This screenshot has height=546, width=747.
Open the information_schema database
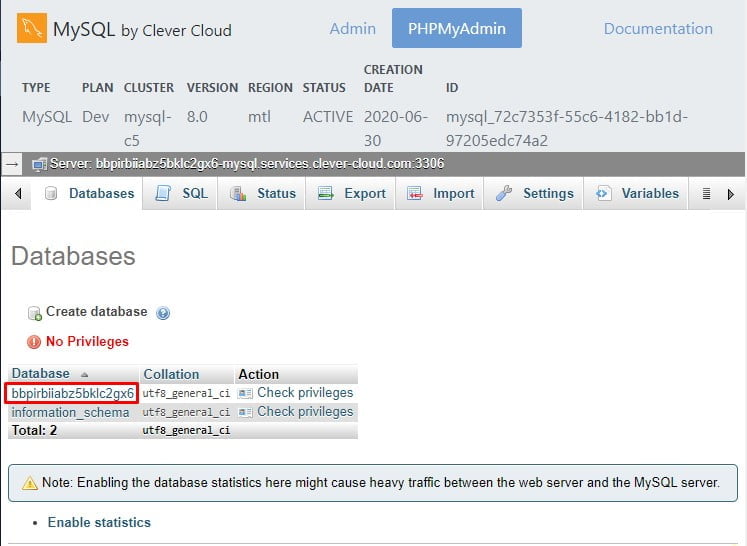click(x=70, y=412)
